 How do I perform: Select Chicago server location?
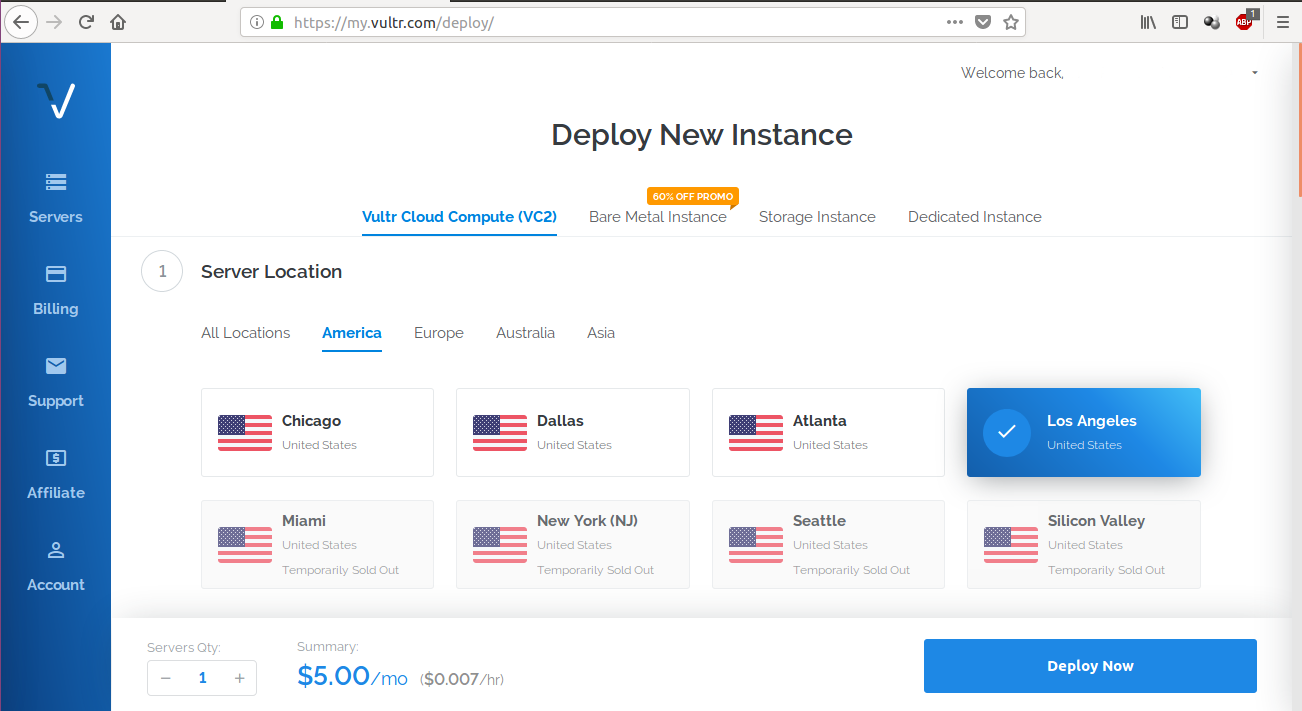(x=317, y=432)
